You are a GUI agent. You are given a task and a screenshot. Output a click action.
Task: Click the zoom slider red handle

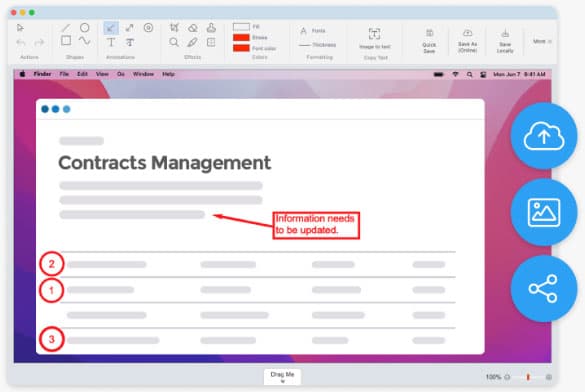528,377
